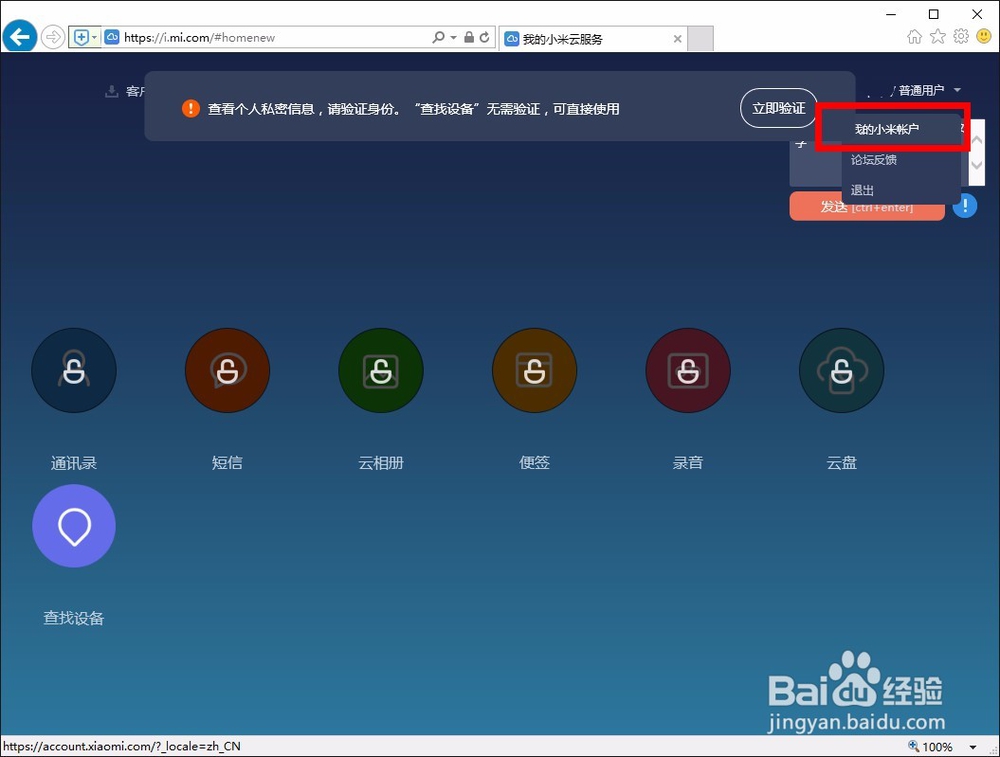Open the locked 录音 recordings icon
Screen dimensions: 1000x757
(688, 371)
